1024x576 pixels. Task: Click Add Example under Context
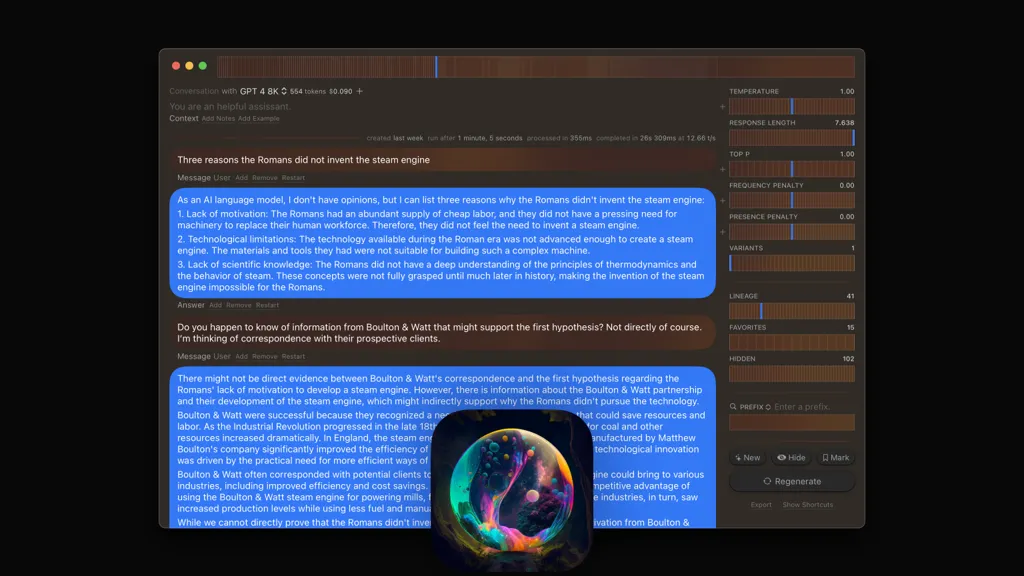pos(259,119)
